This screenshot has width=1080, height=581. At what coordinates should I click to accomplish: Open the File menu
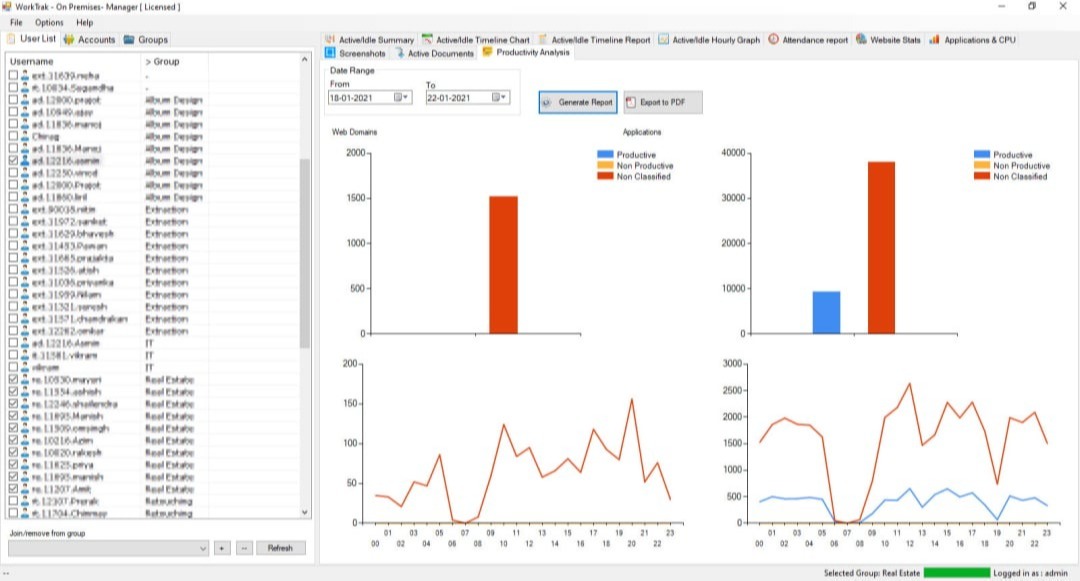[16, 23]
